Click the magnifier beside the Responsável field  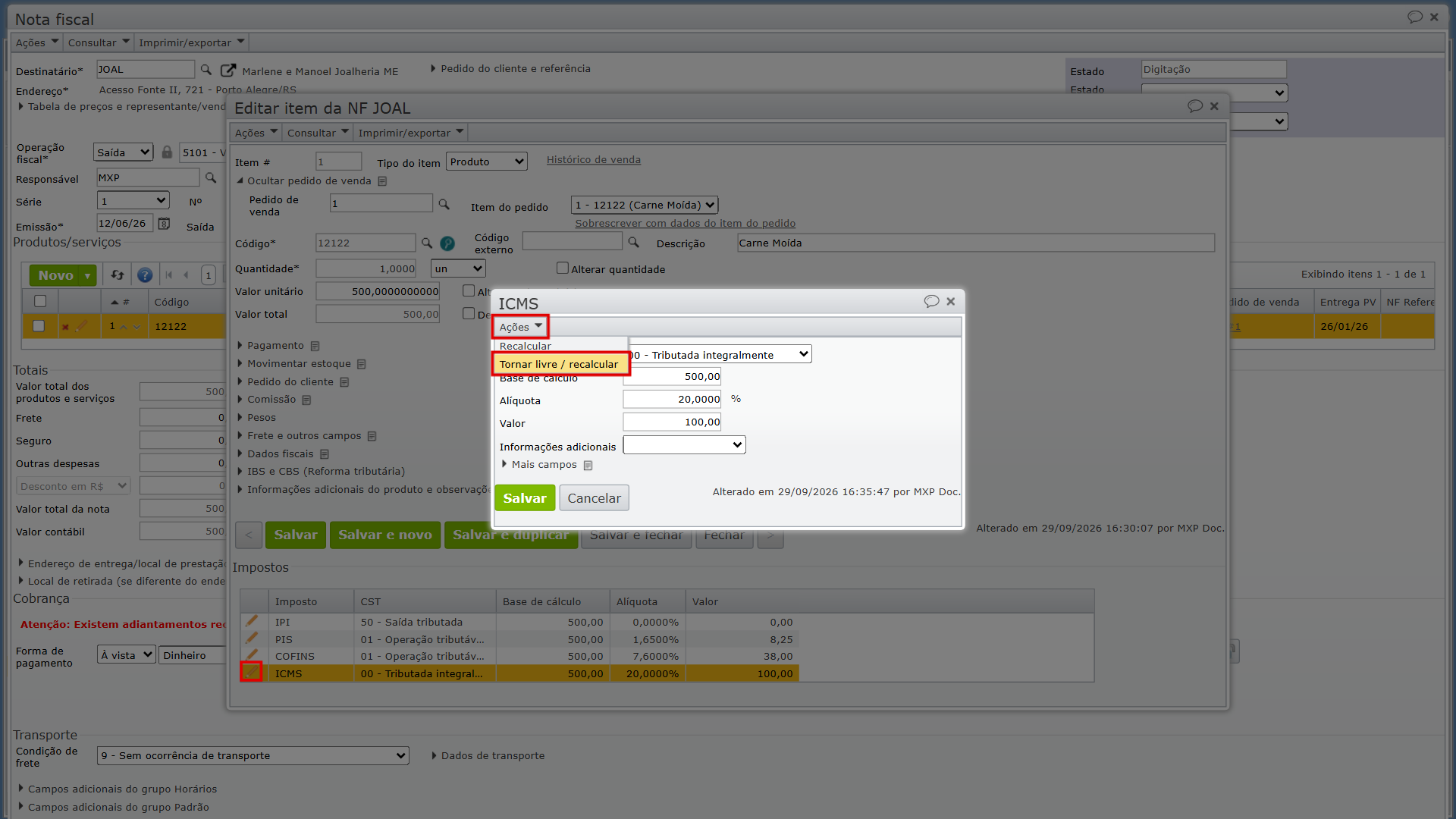(x=211, y=177)
